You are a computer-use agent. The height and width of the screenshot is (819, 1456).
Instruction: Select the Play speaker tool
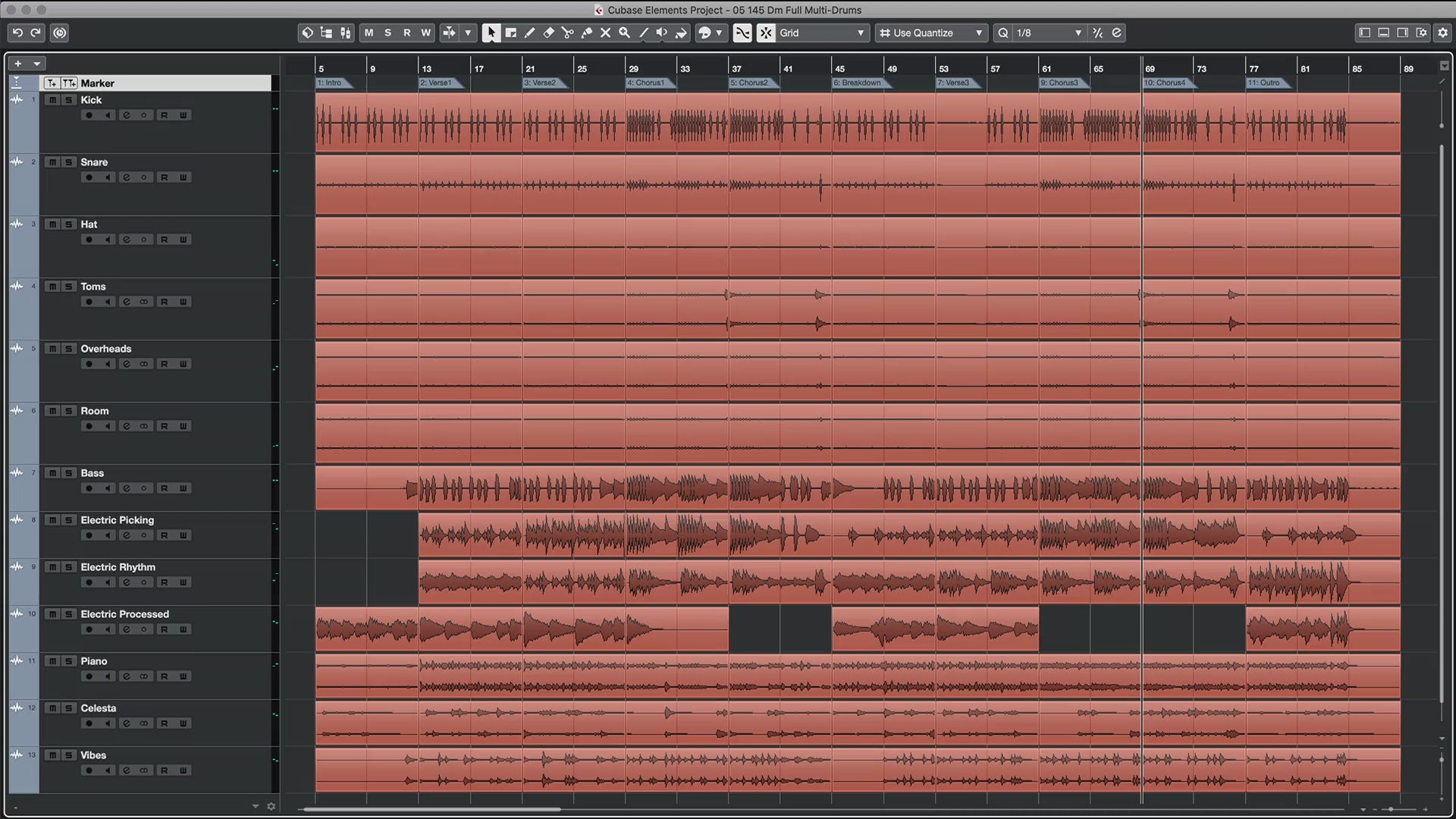tap(662, 33)
